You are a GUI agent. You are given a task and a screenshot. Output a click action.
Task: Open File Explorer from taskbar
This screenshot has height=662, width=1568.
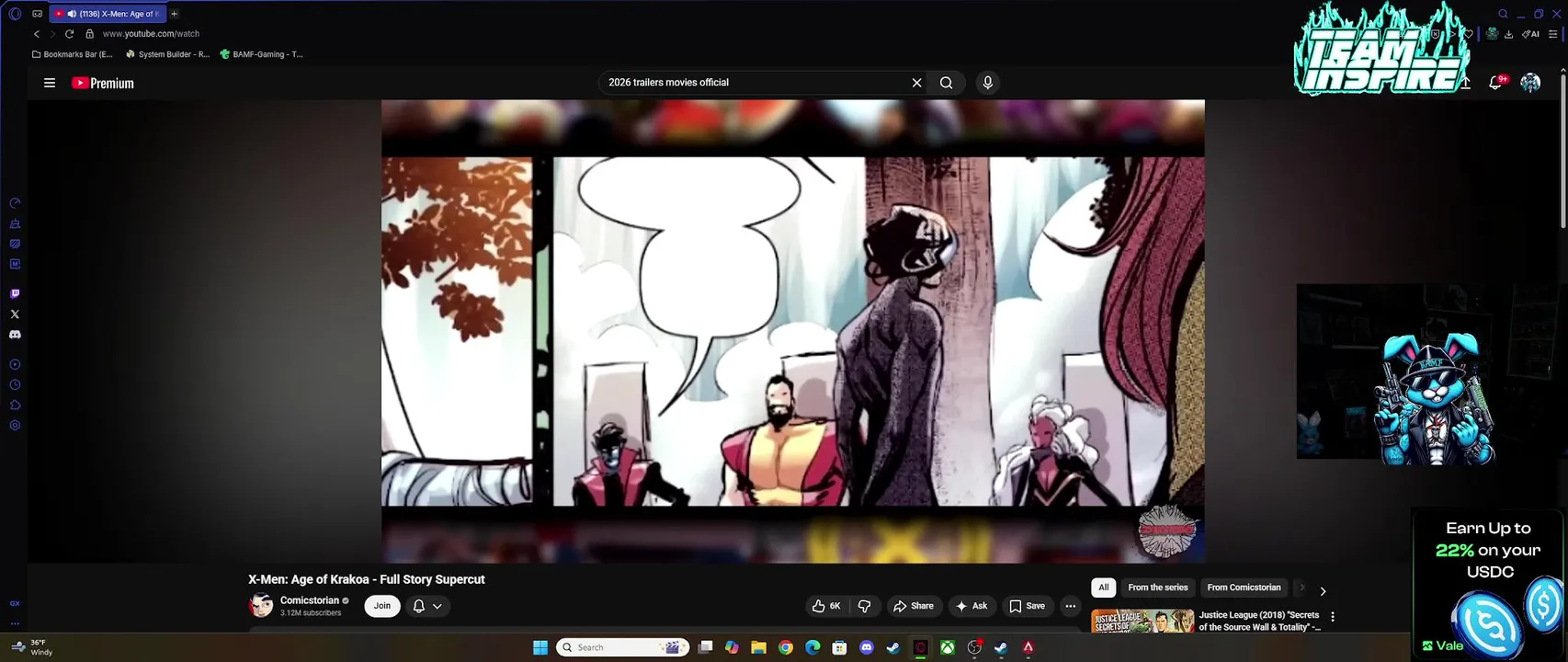click(x=758, y=647)
